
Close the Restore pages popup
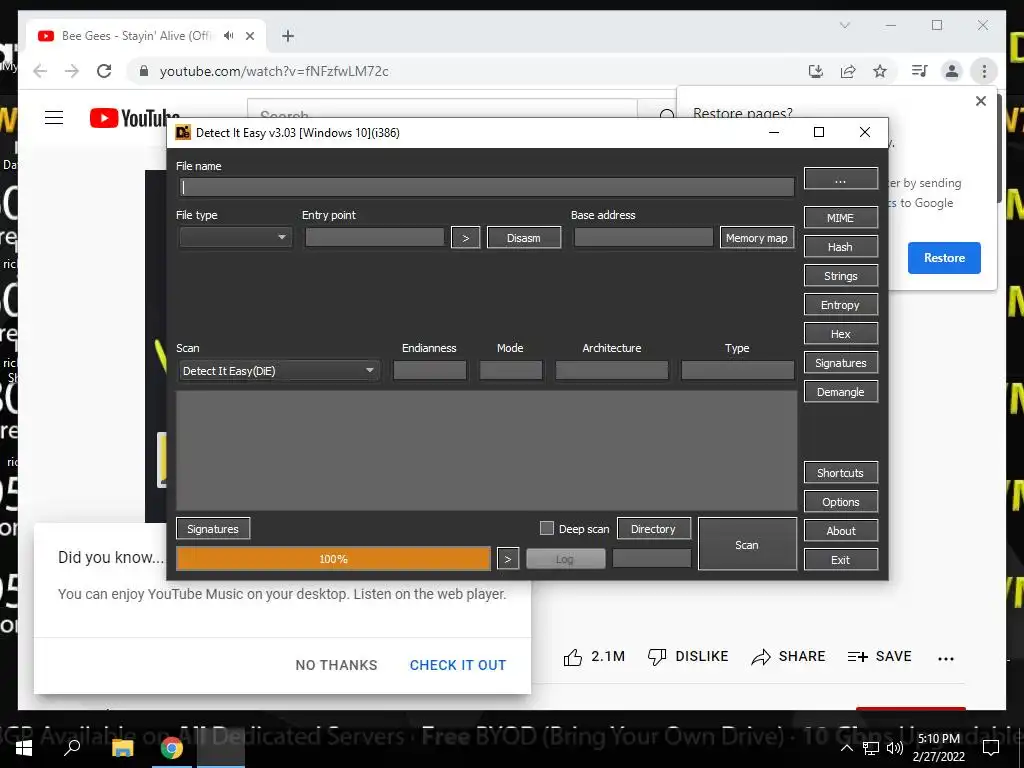point(980,101)
